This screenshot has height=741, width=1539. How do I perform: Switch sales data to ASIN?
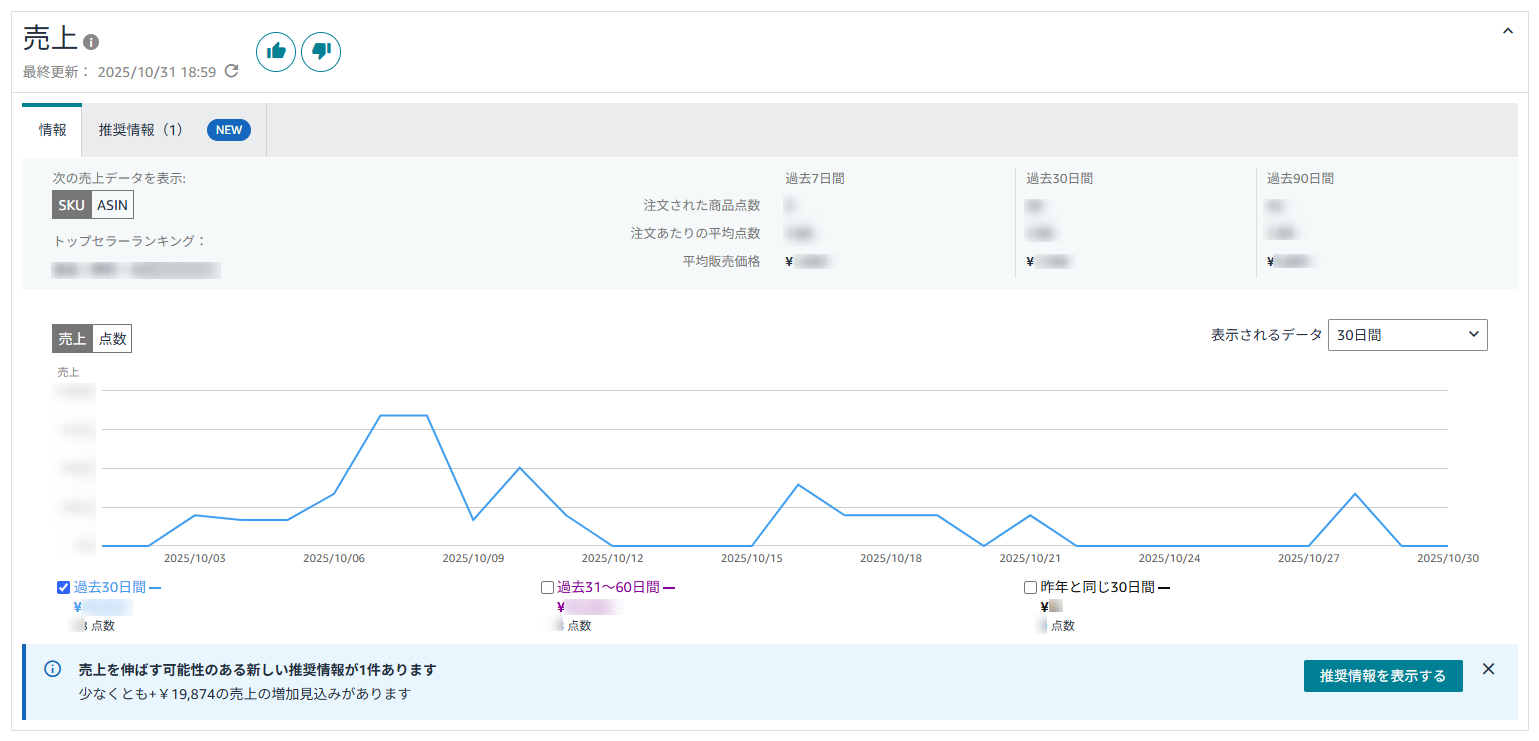[x=113, y=205]
